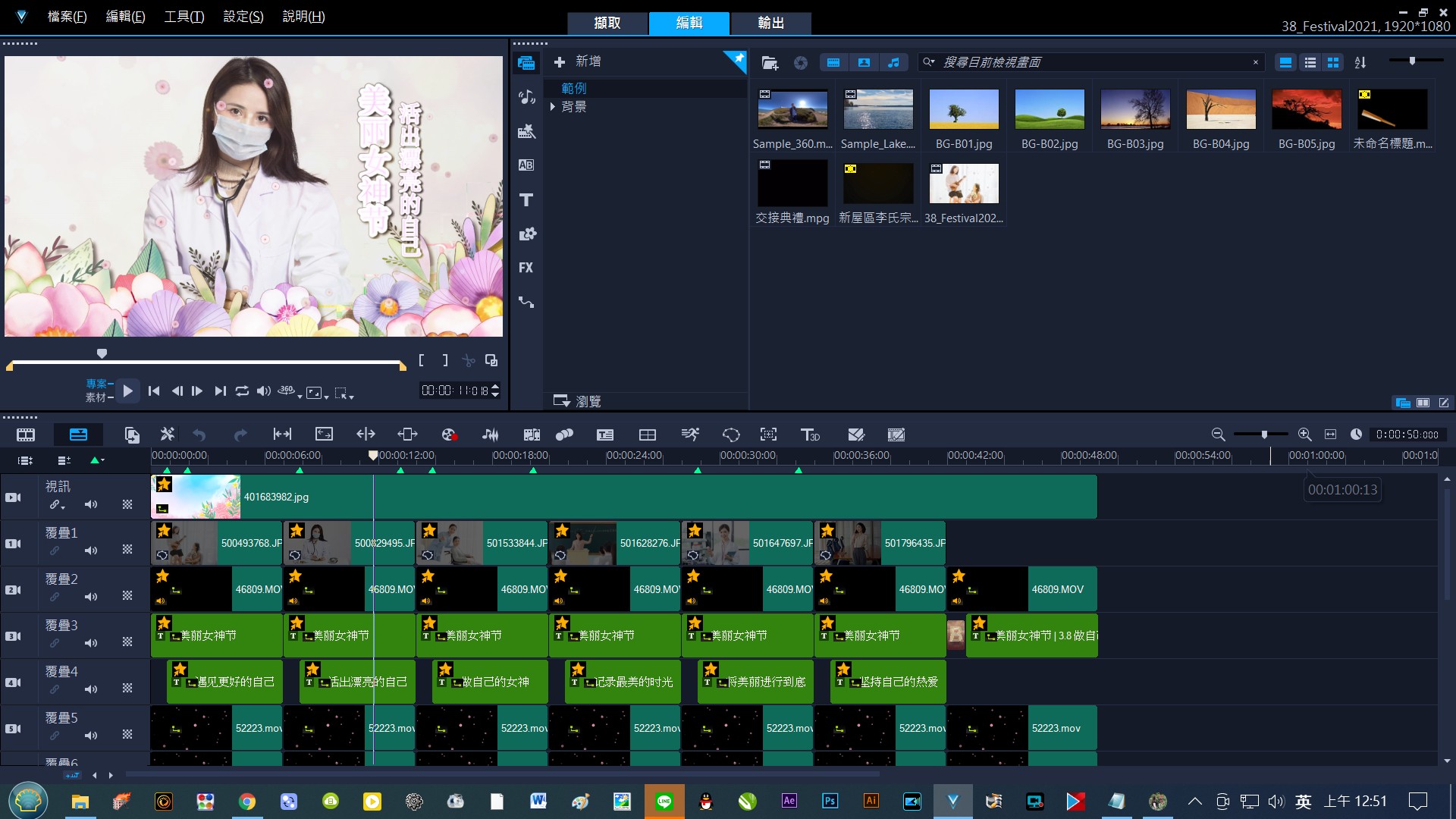This screenshot has height=819, width=1456.
Task: Switch to Storyboard view
Action: [x=26, y=435]
